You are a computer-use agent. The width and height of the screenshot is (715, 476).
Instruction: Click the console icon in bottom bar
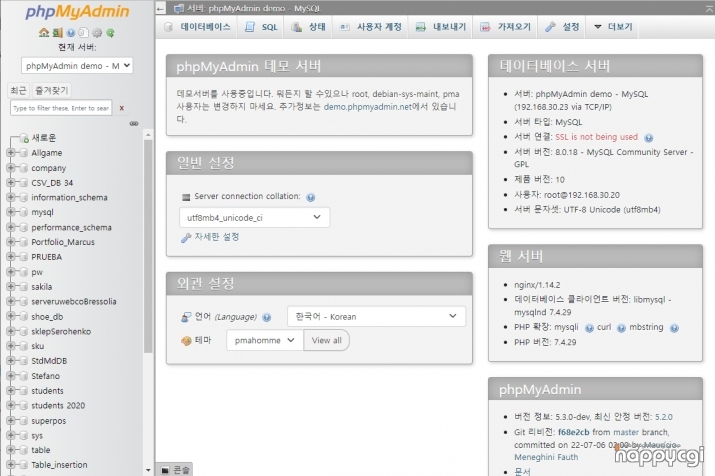(165, 470)
